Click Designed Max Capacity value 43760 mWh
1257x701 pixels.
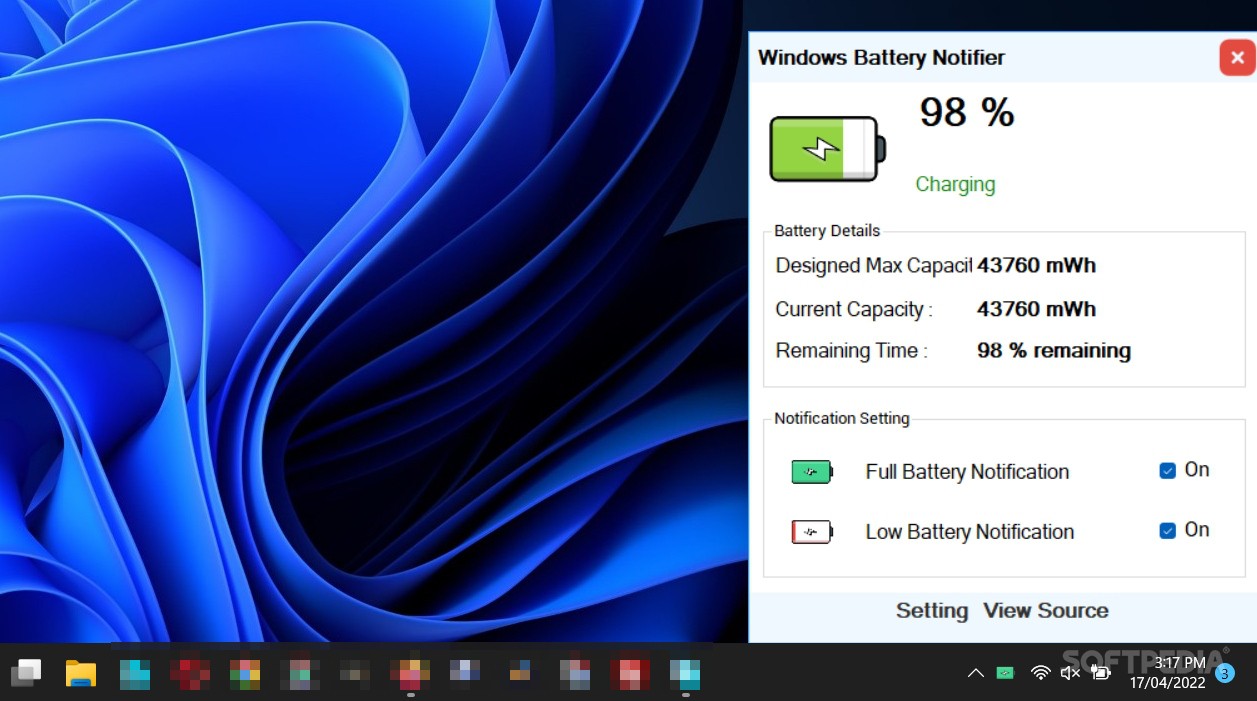coord(1036,266)
